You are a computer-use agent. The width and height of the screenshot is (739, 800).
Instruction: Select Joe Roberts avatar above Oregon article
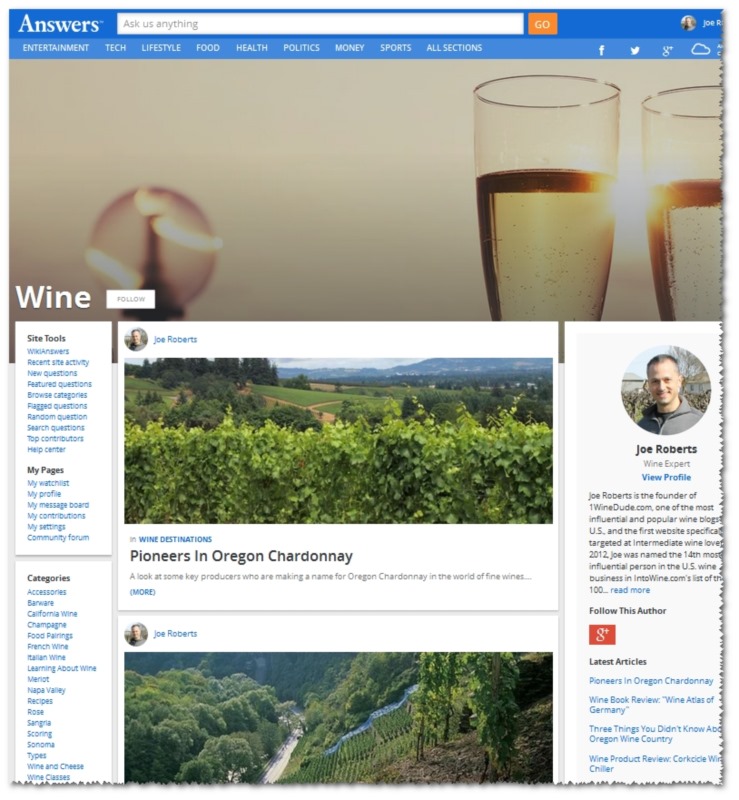136,339
